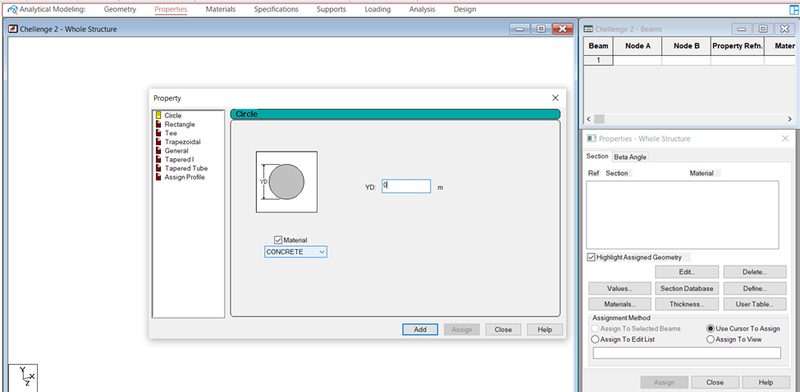Viewport: 800px width, 392px height.
Task: Select Assign To Edit List option
Action: click(x=595, y=339)
